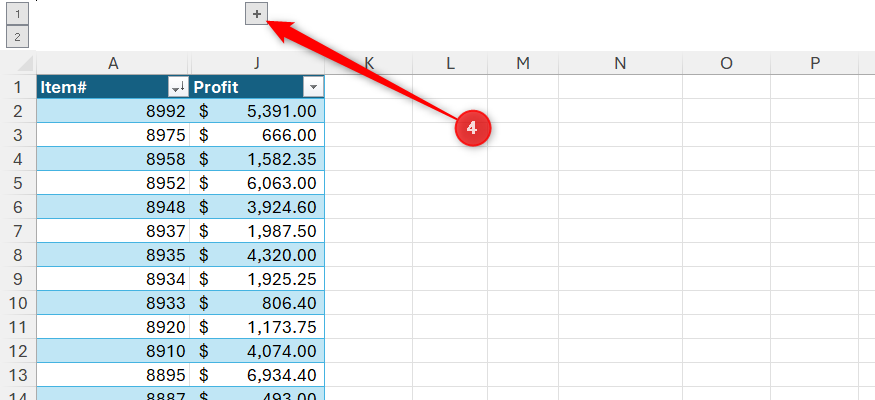This screenshot has height=400, width=875.
Task: Select profit cell 666.00
Action: pyautogui.click(x=257, y=135)
